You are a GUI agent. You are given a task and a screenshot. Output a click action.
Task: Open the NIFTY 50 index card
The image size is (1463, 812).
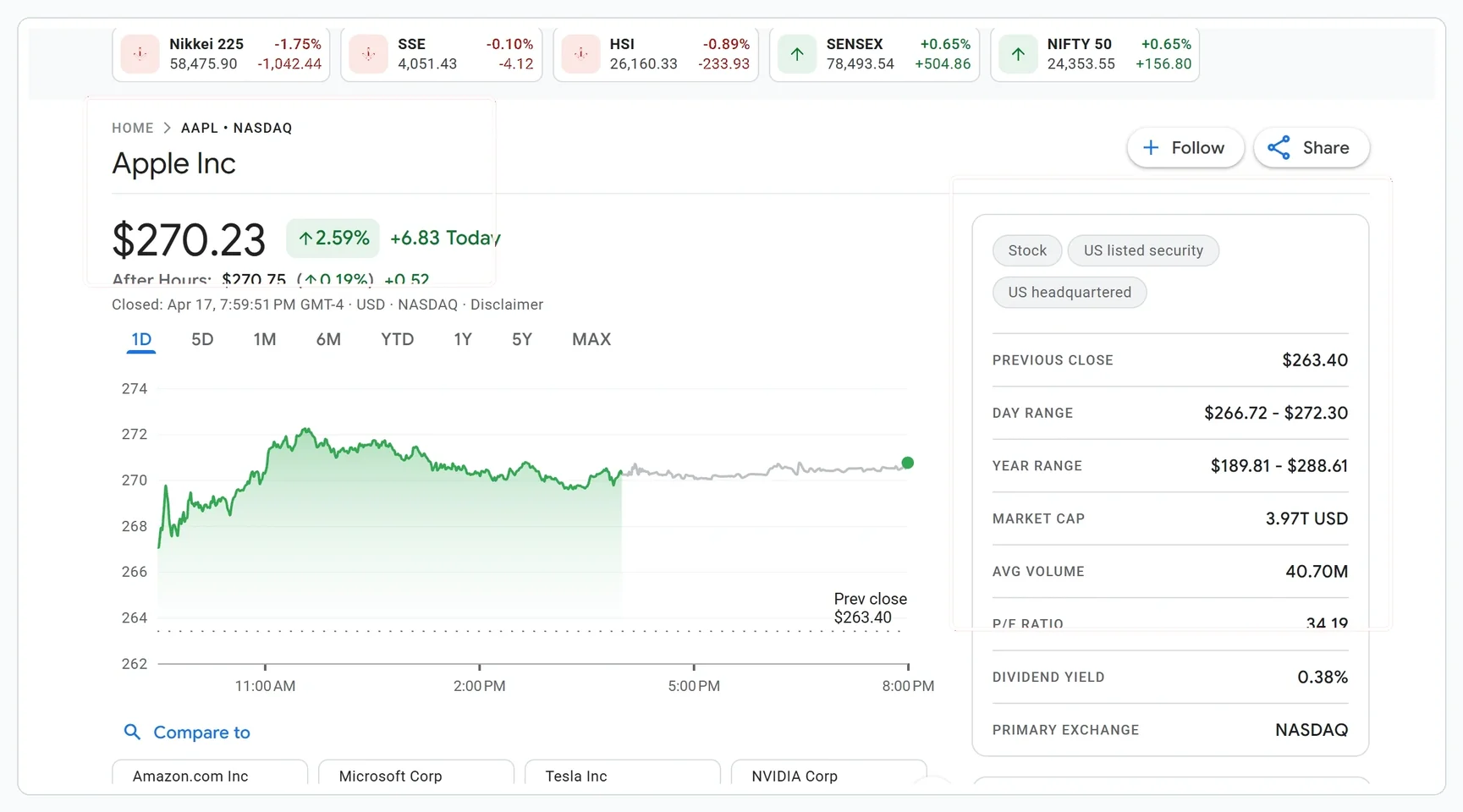(x=1095, y=54)
